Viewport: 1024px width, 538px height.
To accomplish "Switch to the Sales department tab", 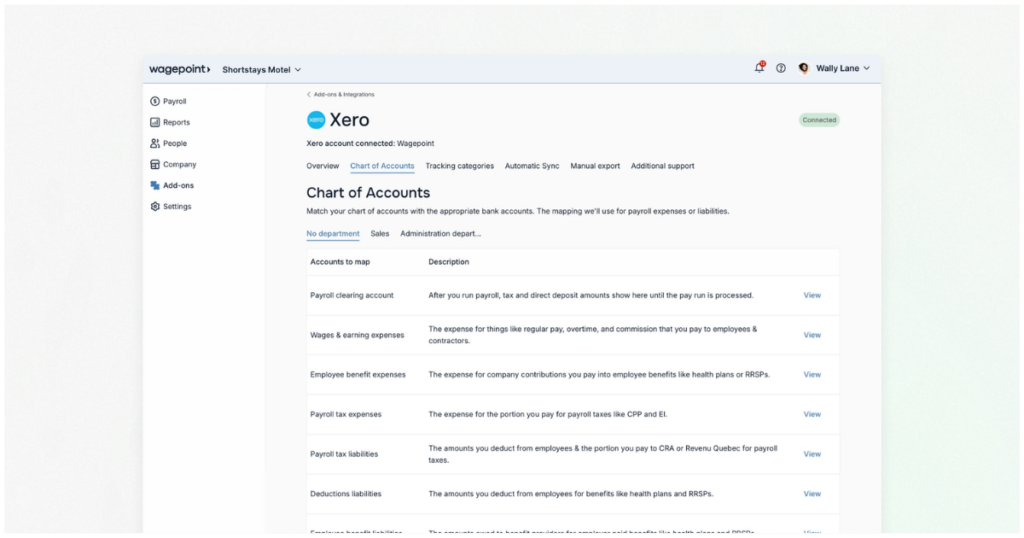I will [x=379, y=234].
